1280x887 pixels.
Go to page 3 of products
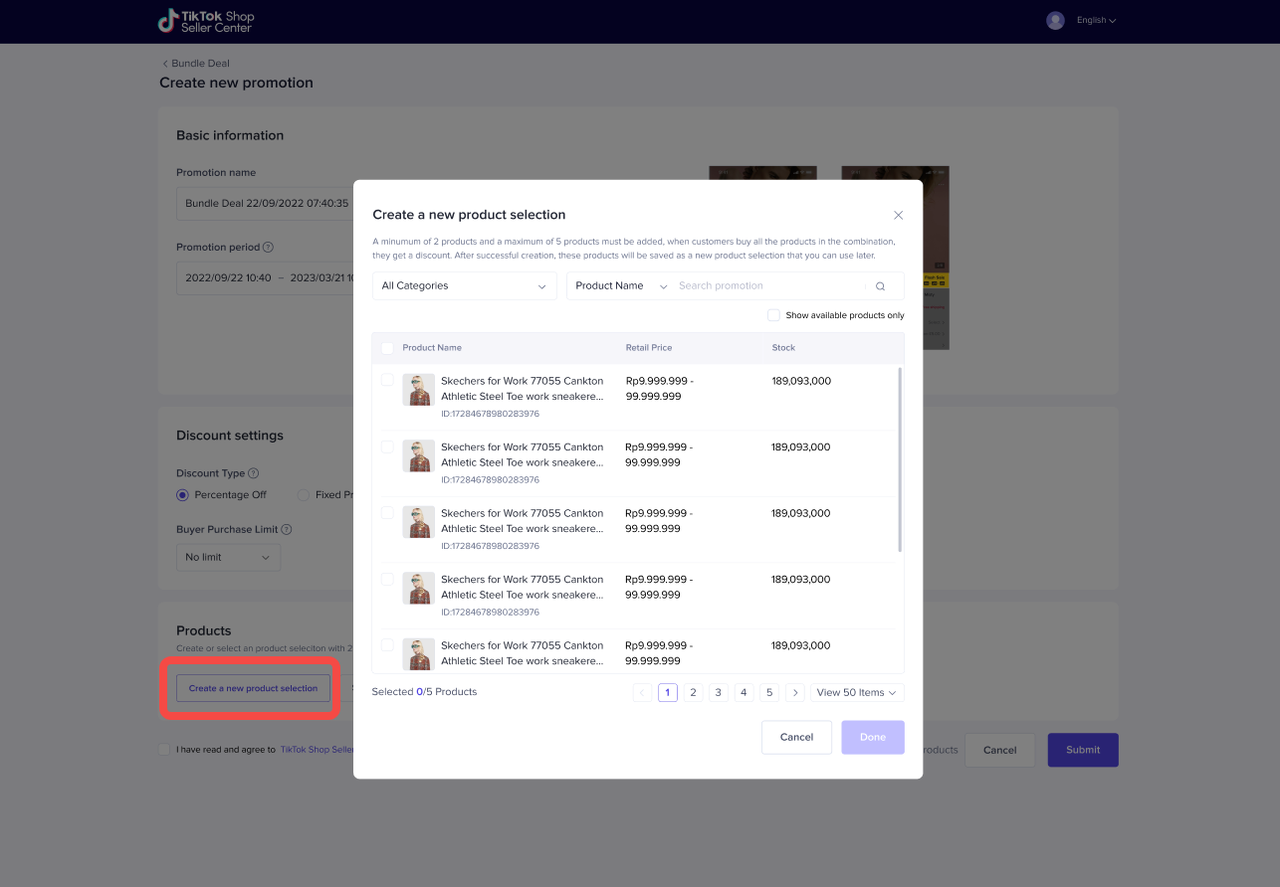718,692
